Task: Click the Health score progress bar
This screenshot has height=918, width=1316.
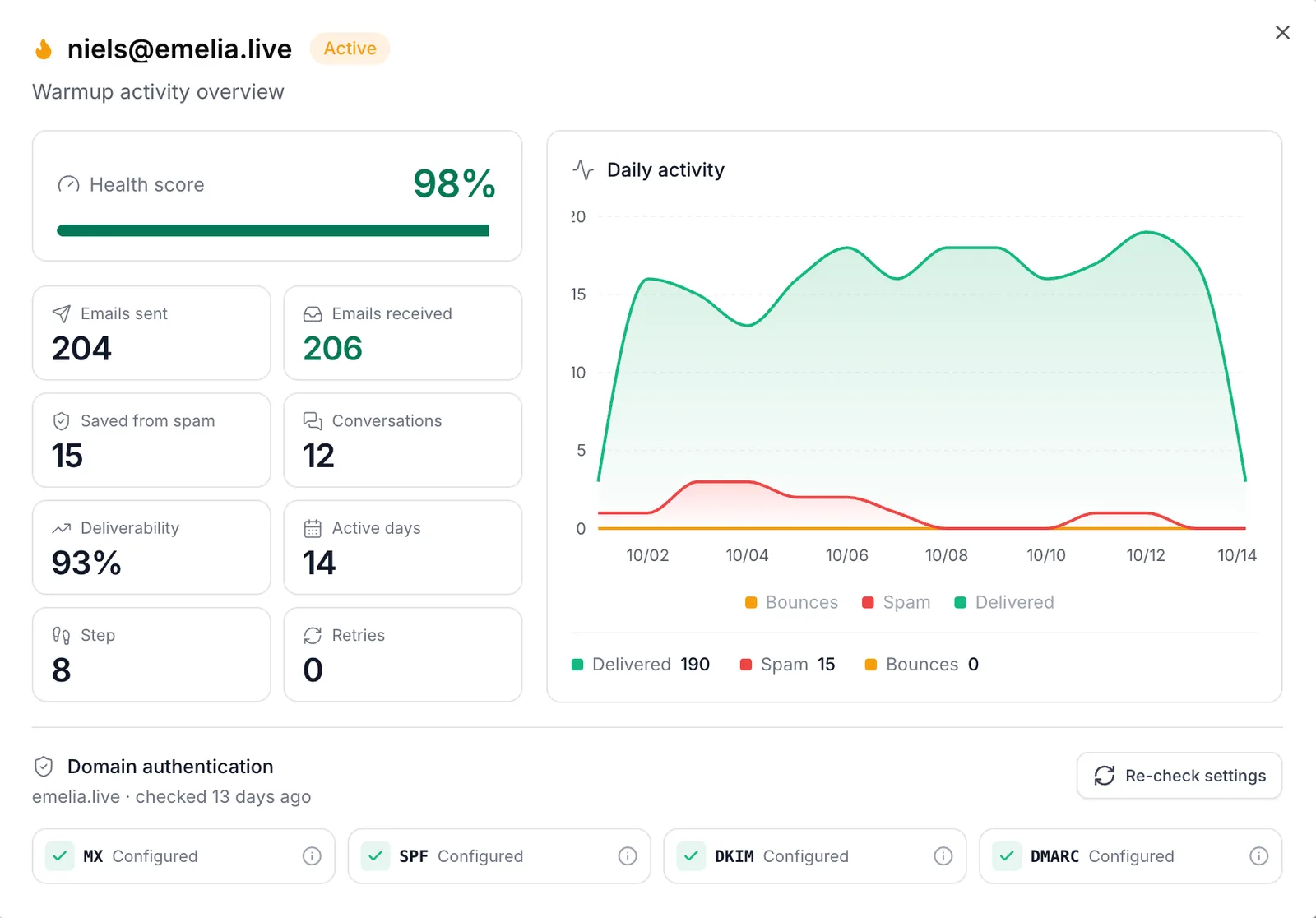Action: pyautogui.click(x=272, y=230)
